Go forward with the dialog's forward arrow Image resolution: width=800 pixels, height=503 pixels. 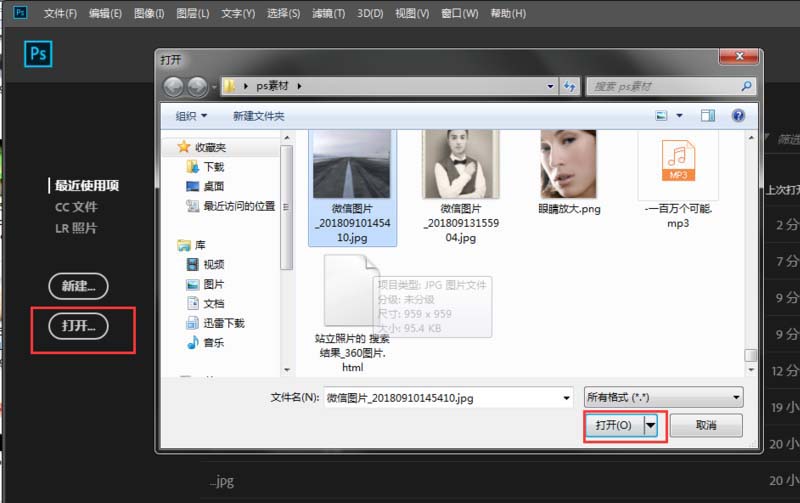[x=197, y=87]
